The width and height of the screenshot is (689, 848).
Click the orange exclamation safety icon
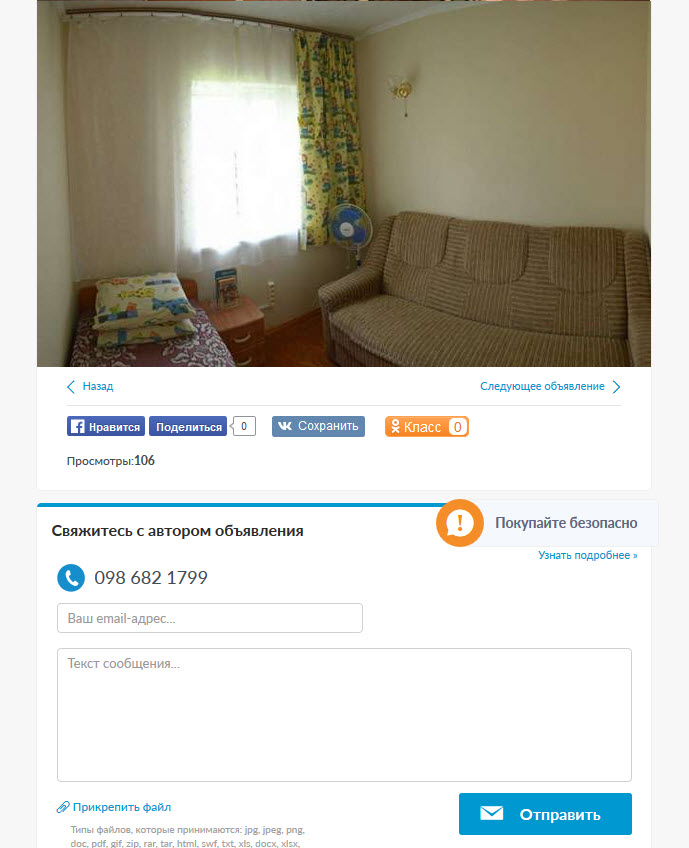point(460,522)
